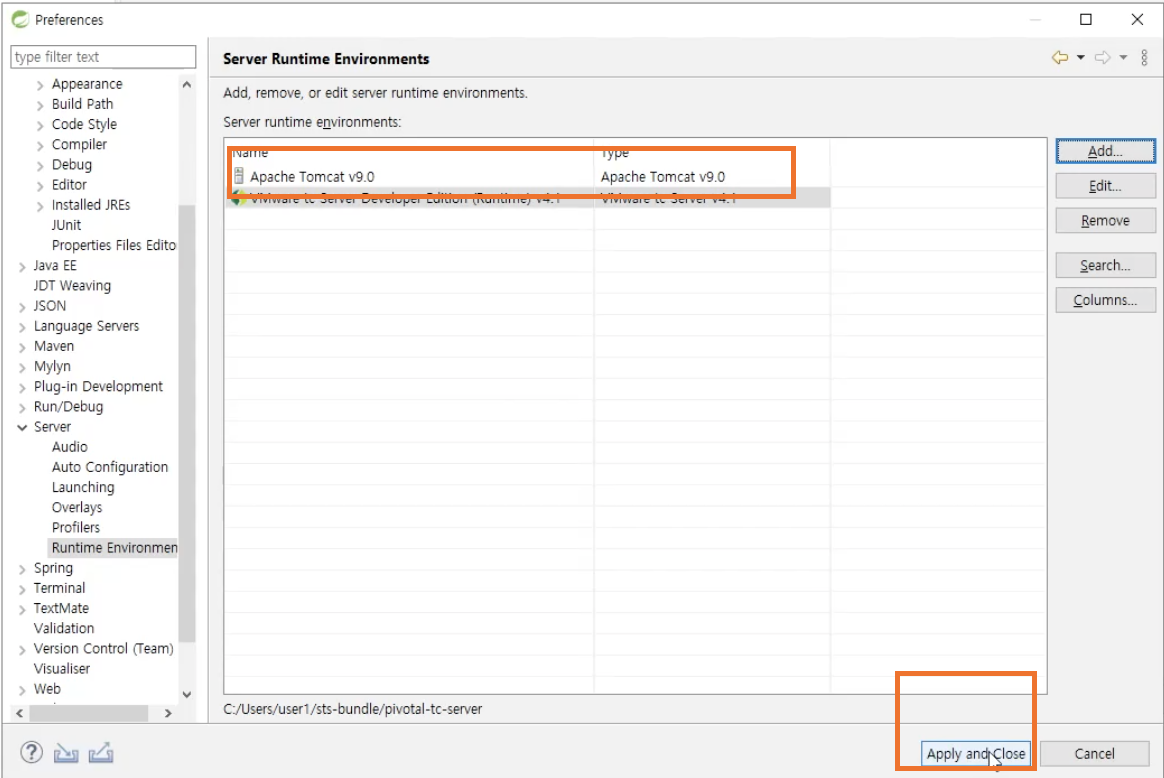Expand the Code Style node
The width and height of the screenshot is (1164, 778).
[40, 125]
